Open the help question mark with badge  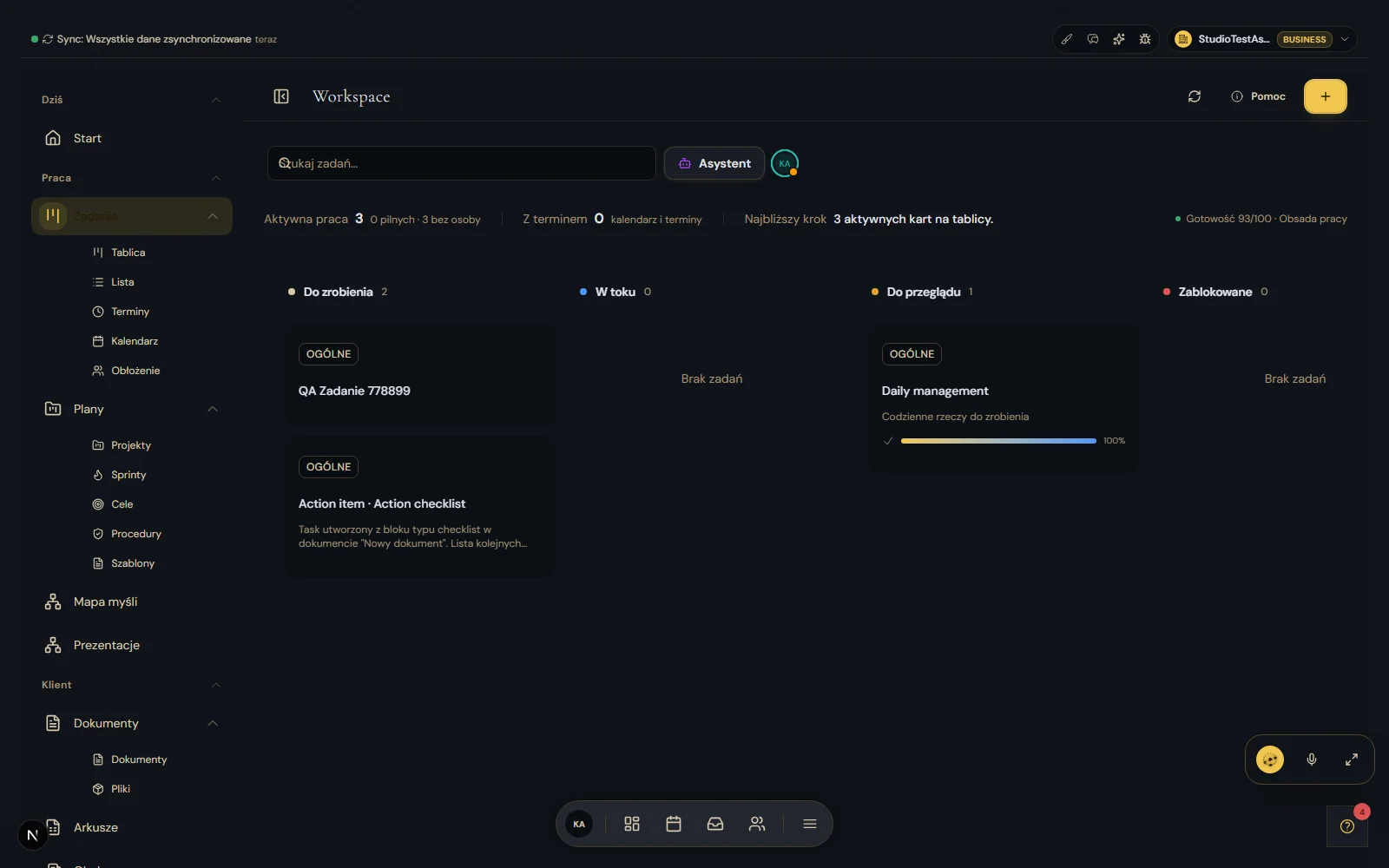1347,826
